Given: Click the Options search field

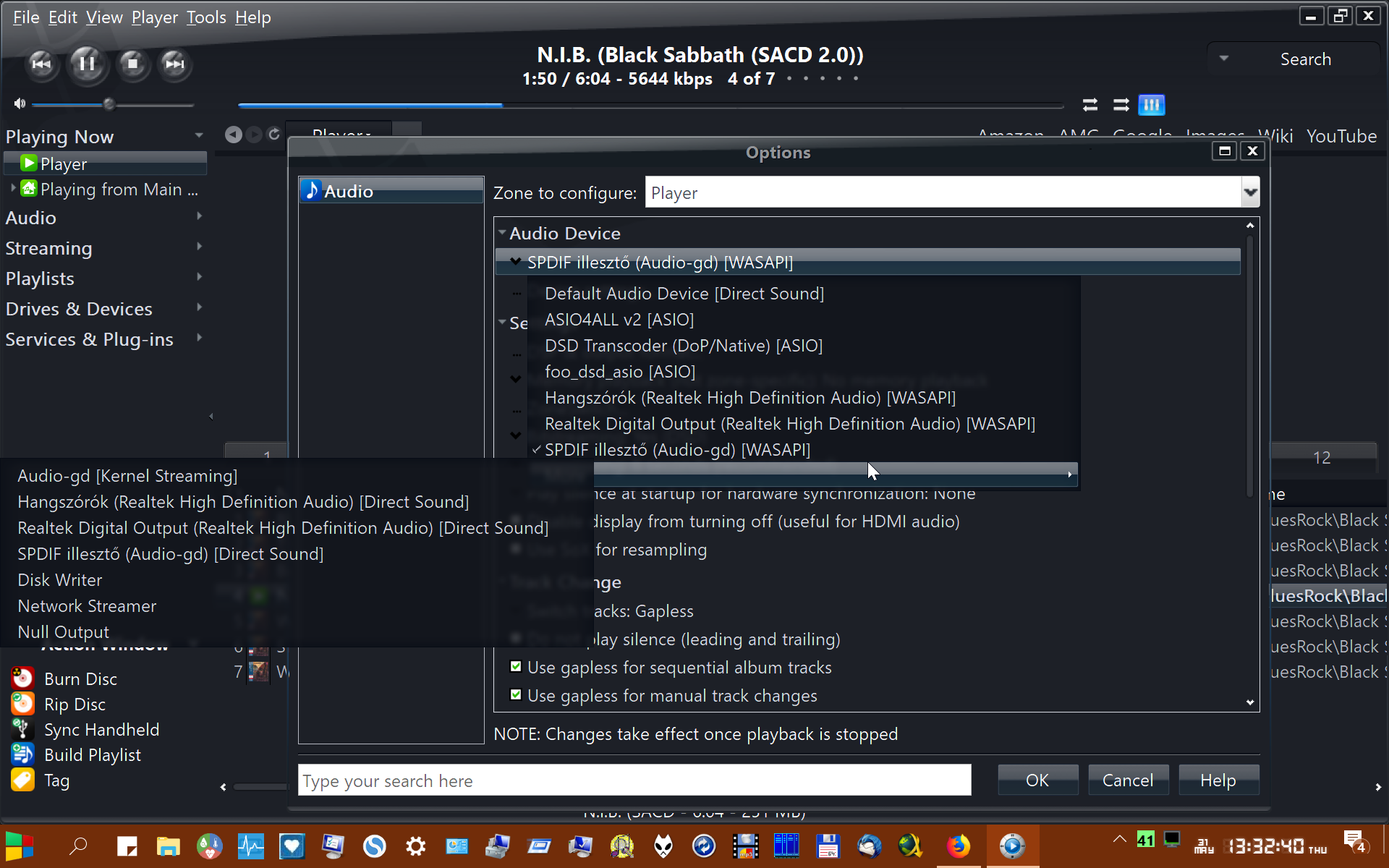Looking at the screenshot, I should [x=634, y=780].
